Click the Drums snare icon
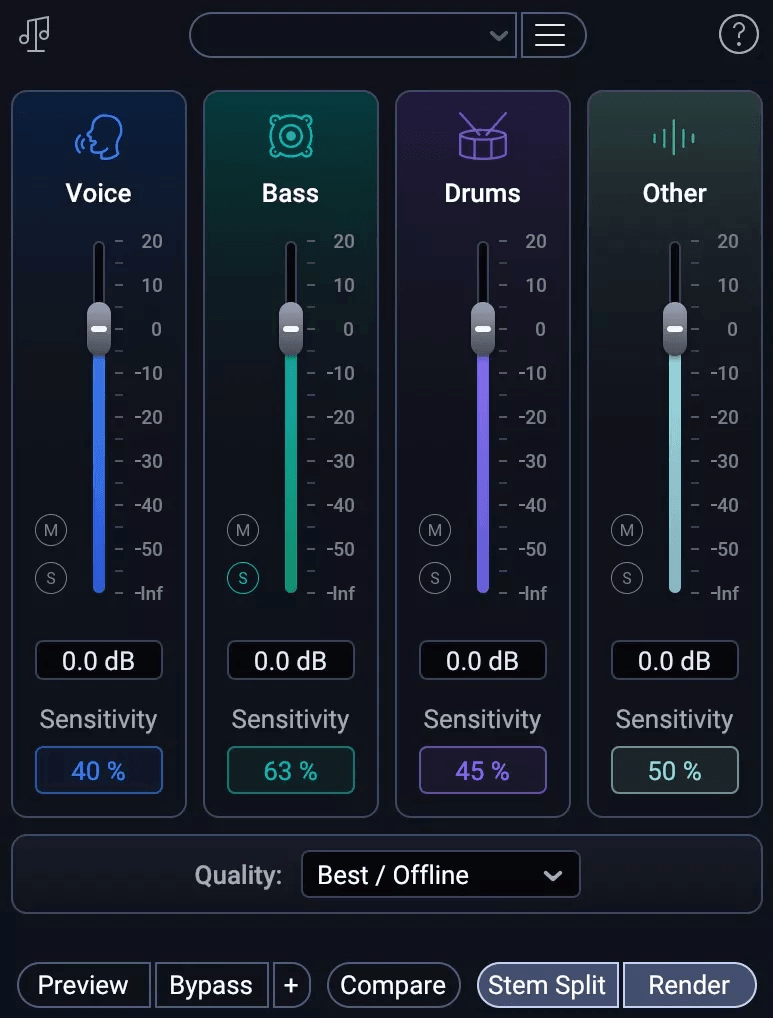 [483, 136]
